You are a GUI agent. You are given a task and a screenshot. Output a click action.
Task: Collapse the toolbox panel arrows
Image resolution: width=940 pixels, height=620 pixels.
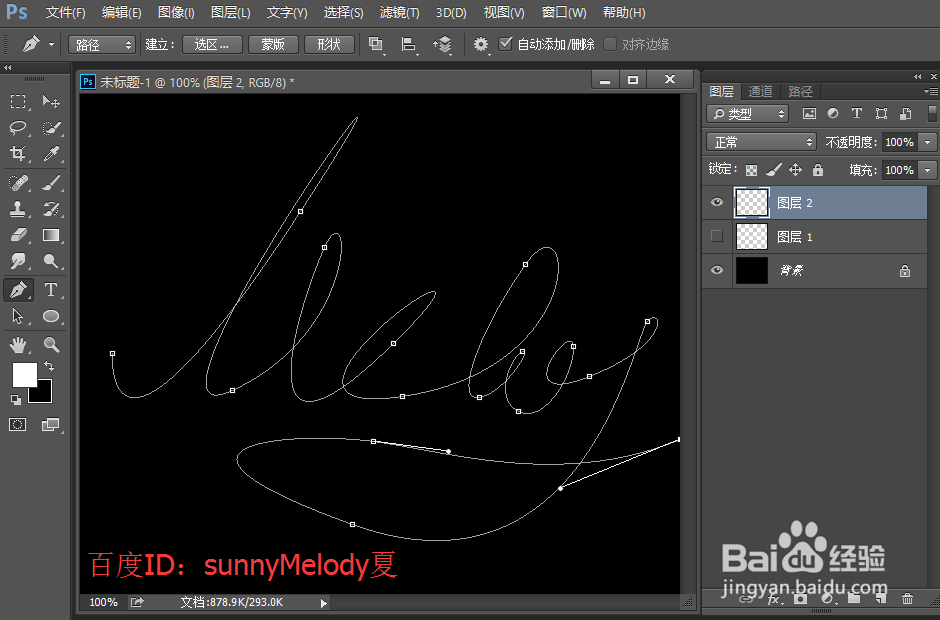(x=8, y=68)
